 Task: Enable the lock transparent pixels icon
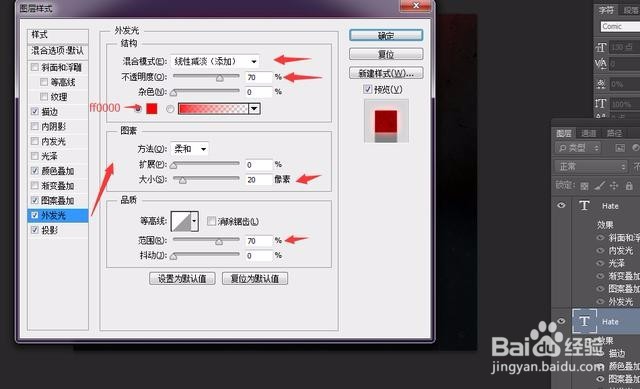[x=584, y=186]
